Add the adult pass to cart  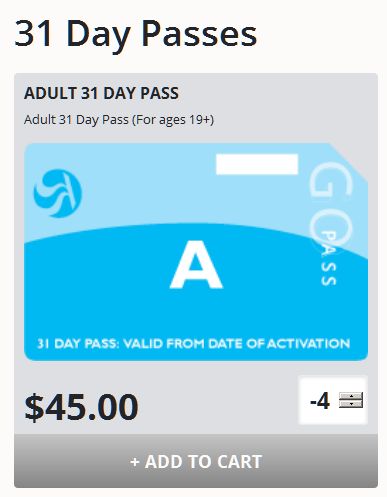pos(196,461)
